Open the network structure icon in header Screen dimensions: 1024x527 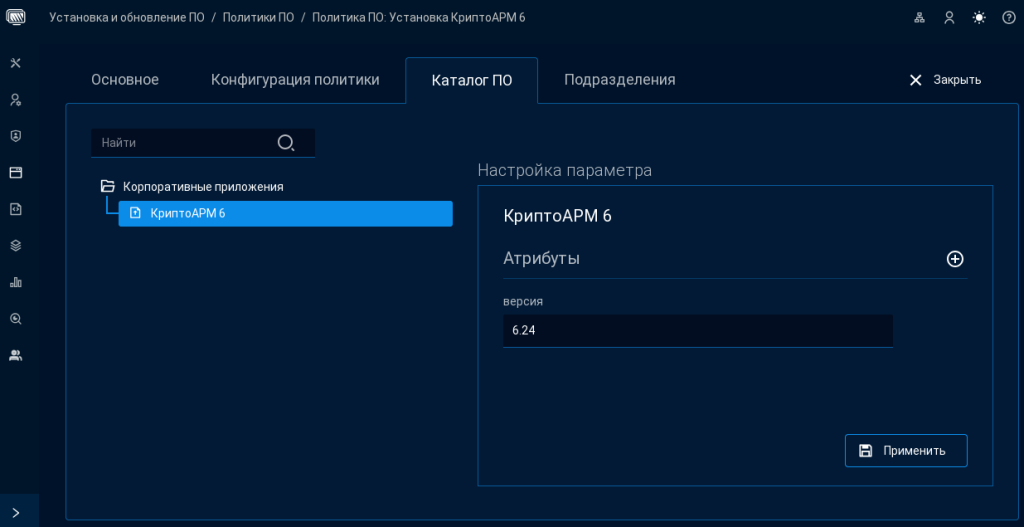(920, 18)
